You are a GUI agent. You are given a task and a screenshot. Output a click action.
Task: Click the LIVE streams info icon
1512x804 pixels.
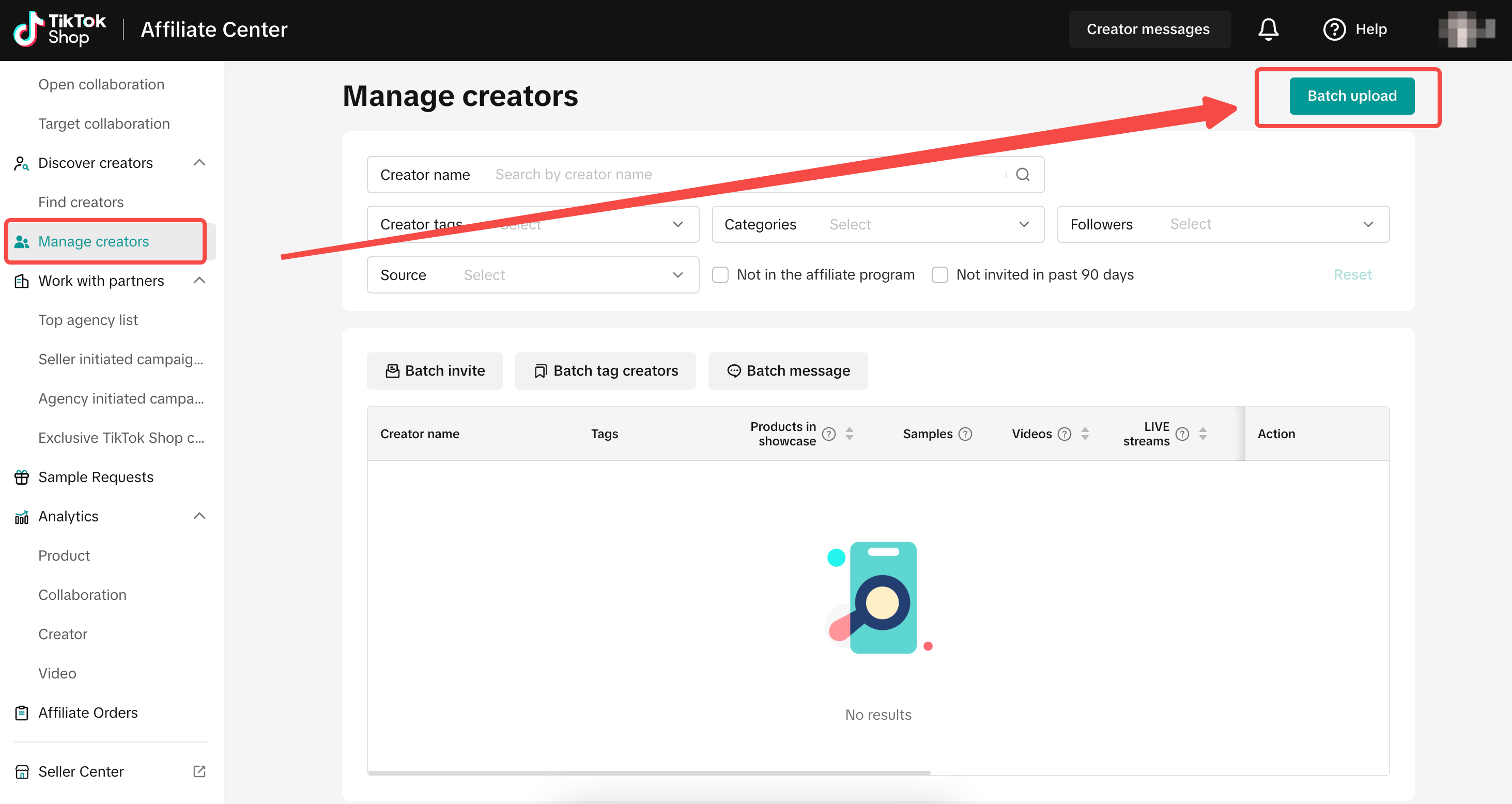pos(1182,434)
